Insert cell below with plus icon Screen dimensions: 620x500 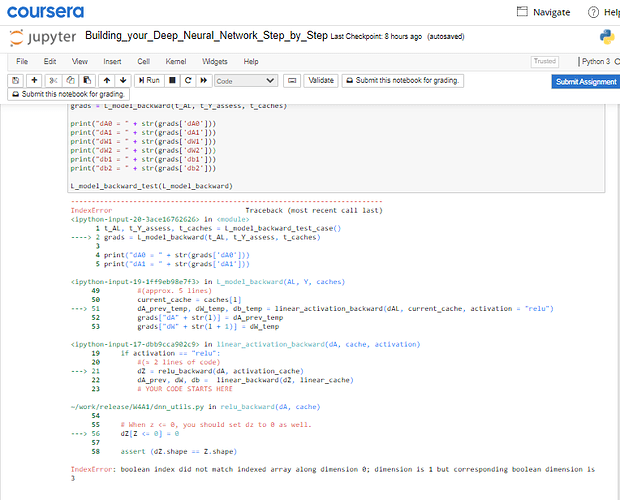pos(35,80)
